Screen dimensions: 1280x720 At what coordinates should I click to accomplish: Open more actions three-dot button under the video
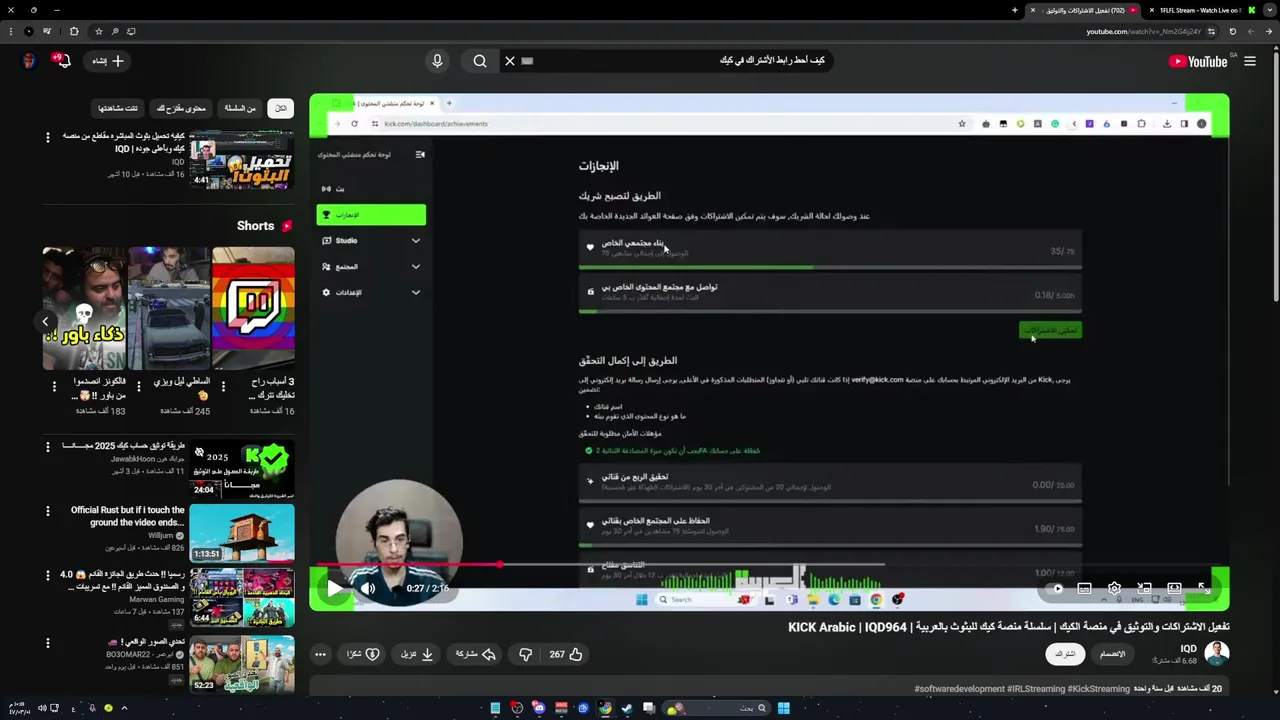point(320,654)
